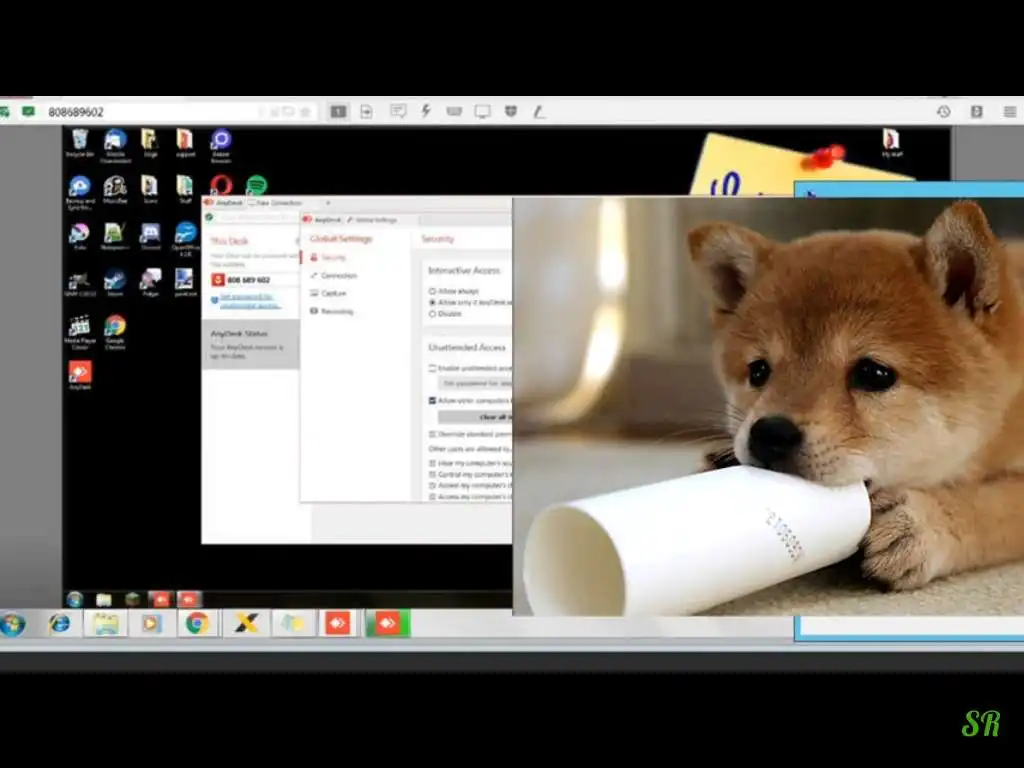Select the Opera browser desktop icon

click(221, 185)
